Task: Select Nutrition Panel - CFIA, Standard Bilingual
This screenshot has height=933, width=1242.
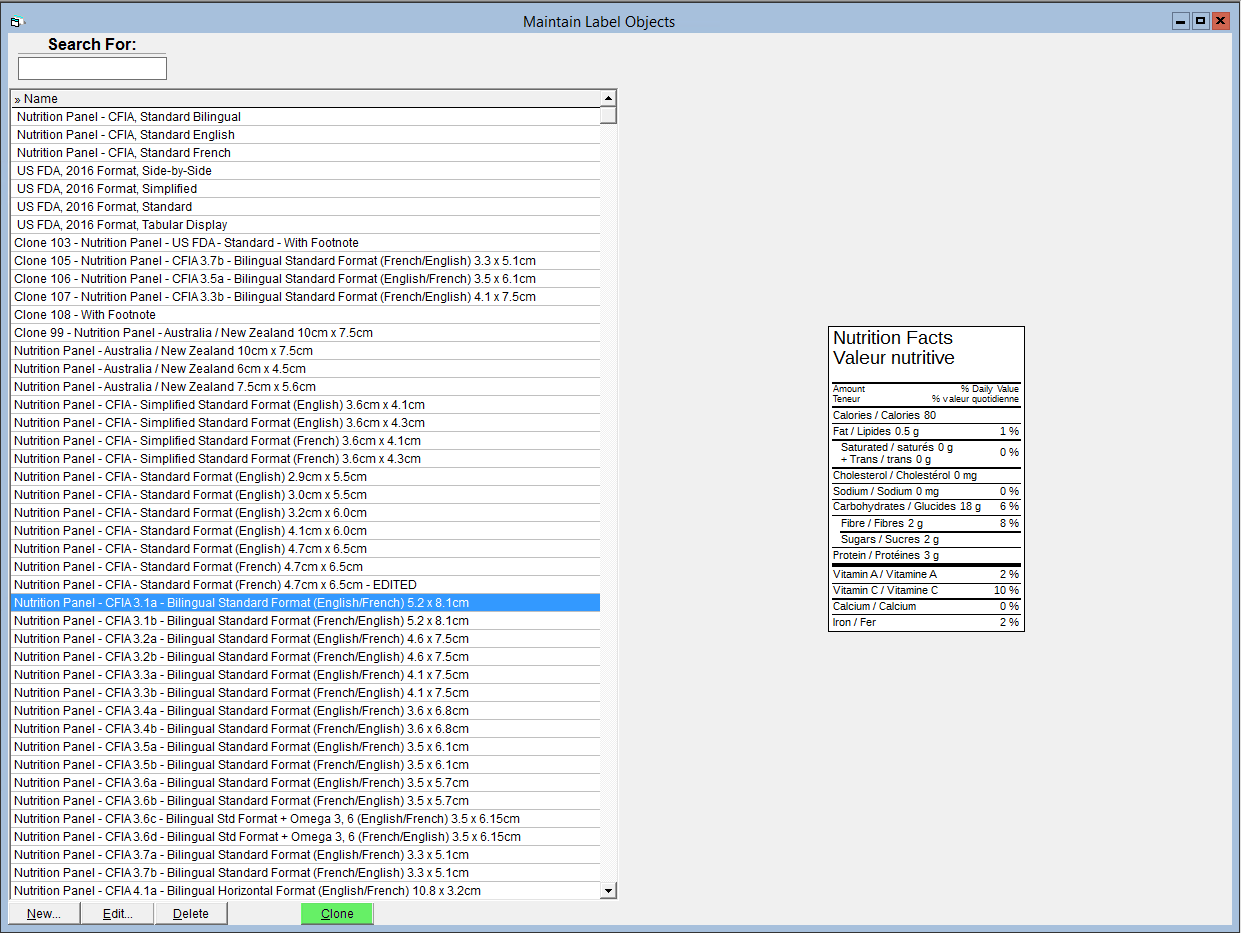Action: pos(306,117)
